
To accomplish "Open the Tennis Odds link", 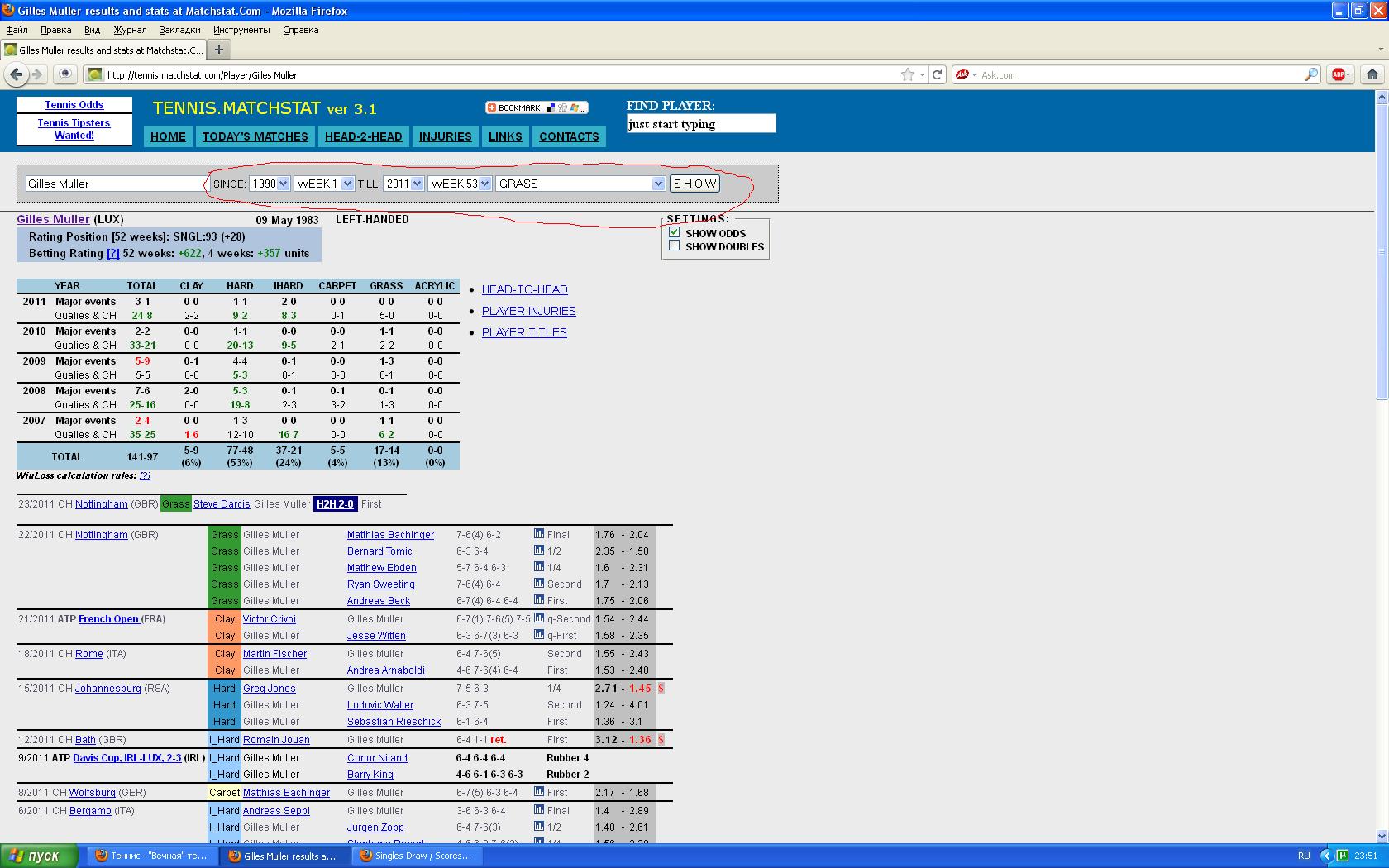I will (x=74, y=105).
